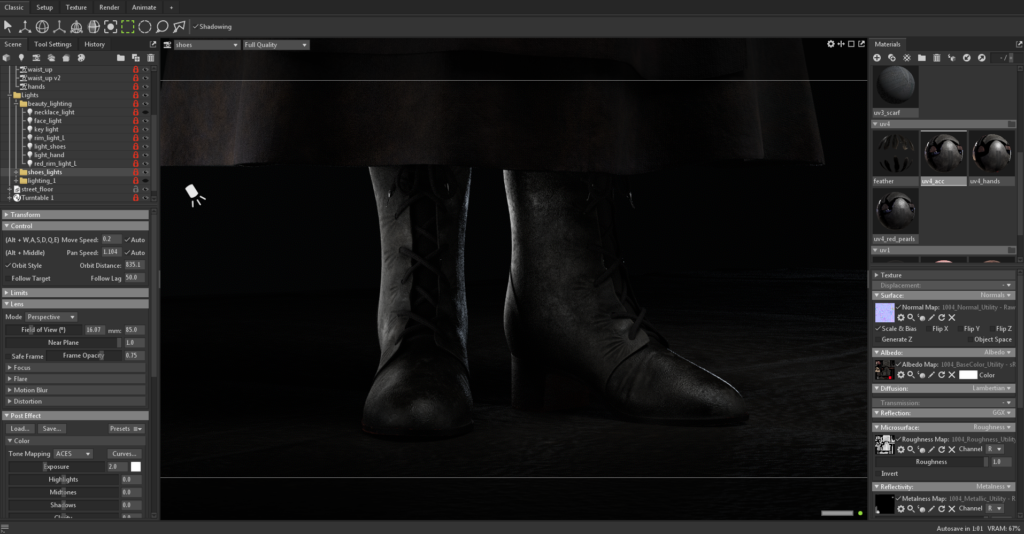Unlock the key light lock icon
Screen dimensions: 1024x534
click(136, 129)
